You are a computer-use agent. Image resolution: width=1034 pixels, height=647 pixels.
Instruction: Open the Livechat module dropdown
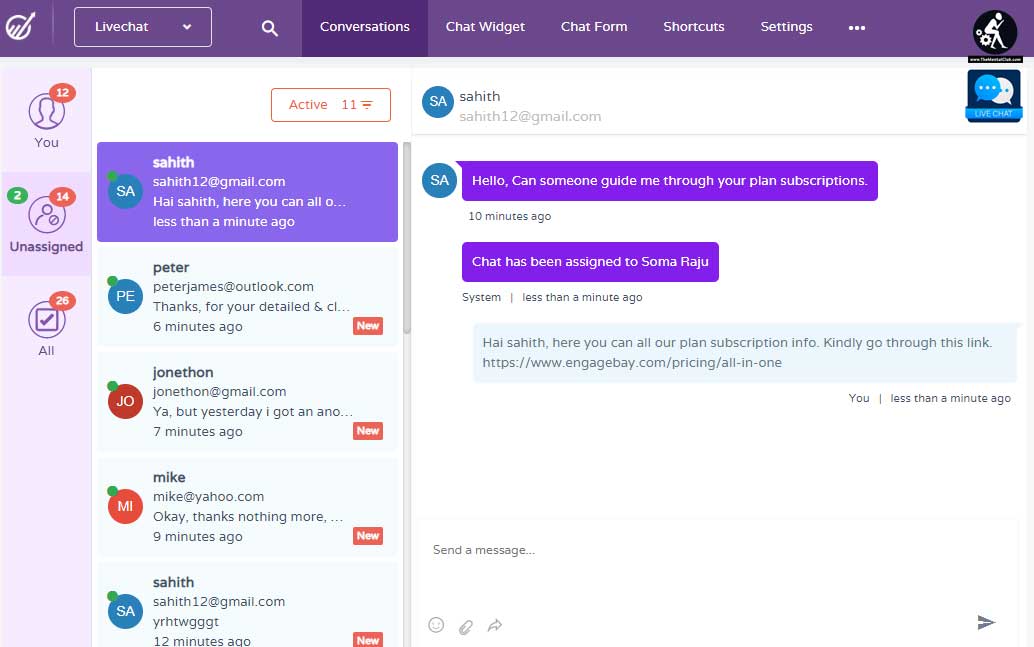pos(142,27)
